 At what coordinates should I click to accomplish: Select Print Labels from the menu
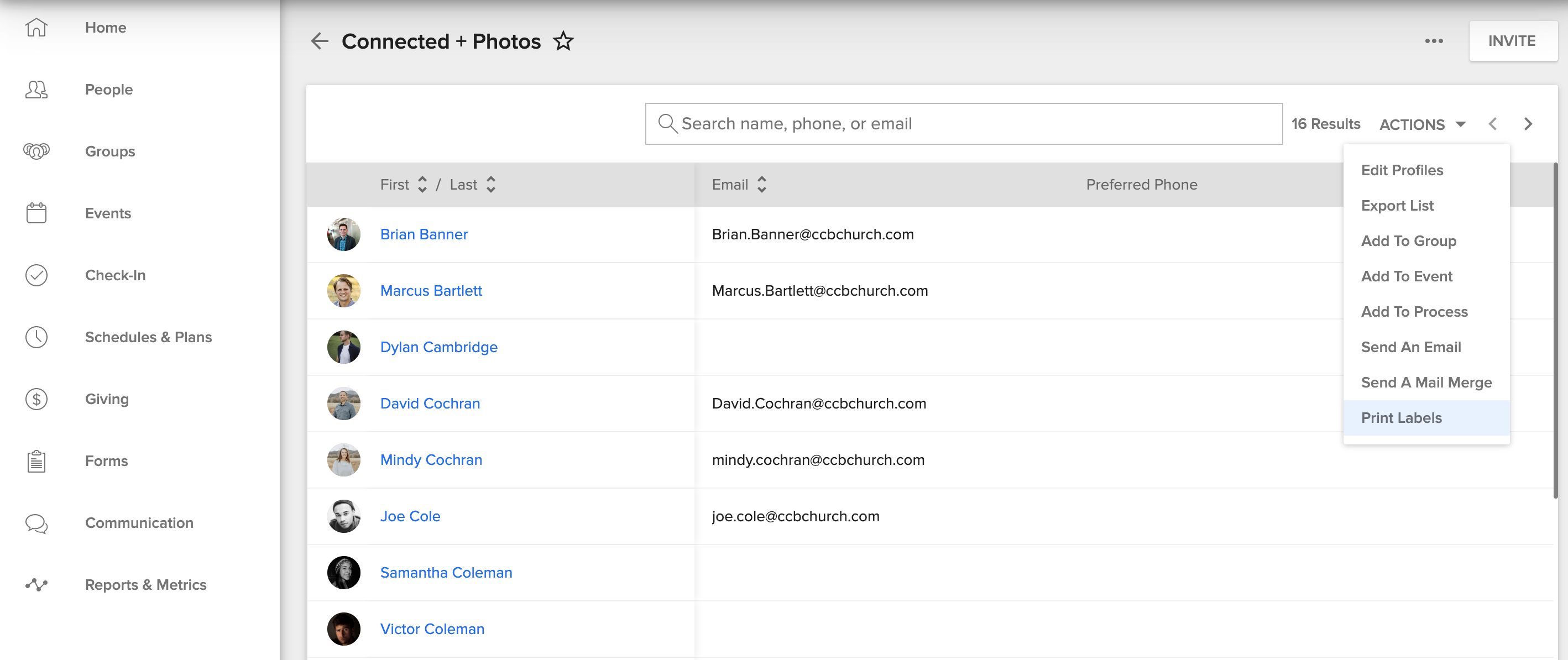[1401, 418]
